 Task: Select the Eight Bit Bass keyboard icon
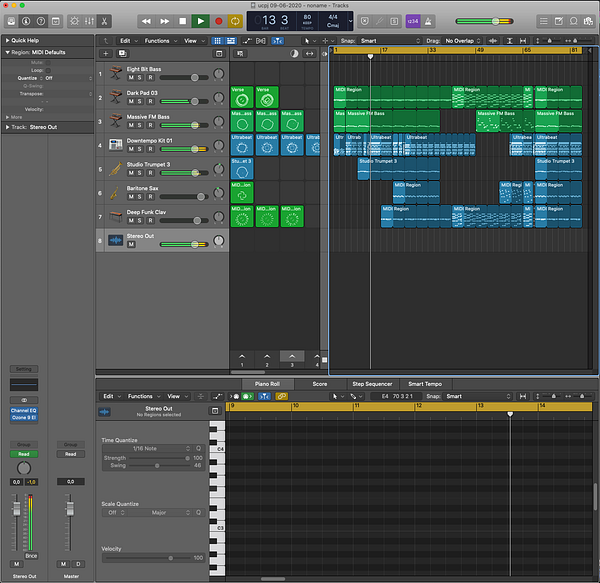[x=115, y=74]
